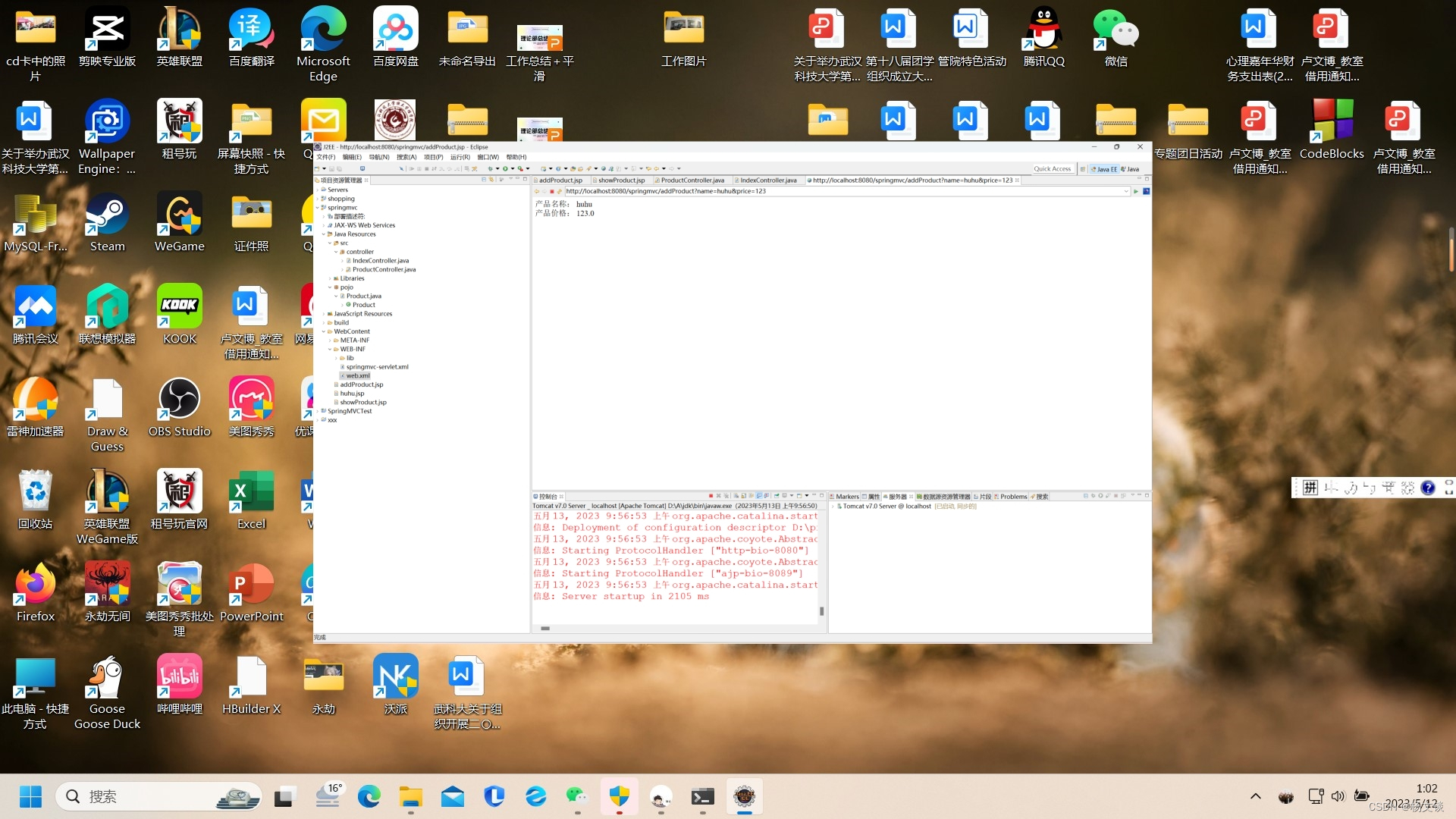The height and width of the screenshot is (819, 1456).
Task: Open the 文件(F) menu
Action: pyautogui.click(x=325, y=157)
